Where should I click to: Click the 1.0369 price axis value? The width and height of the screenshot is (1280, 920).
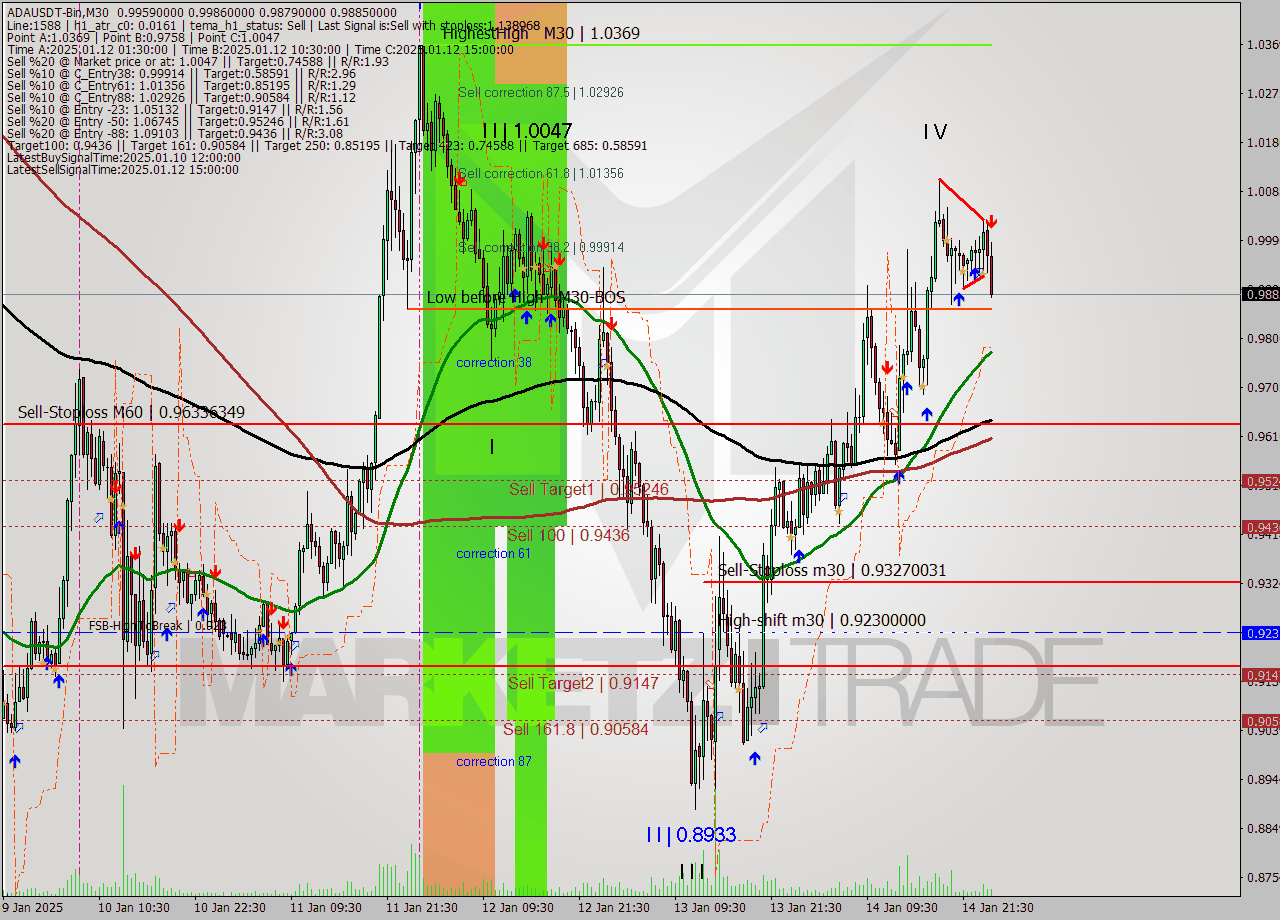(x=1262, y=44)
